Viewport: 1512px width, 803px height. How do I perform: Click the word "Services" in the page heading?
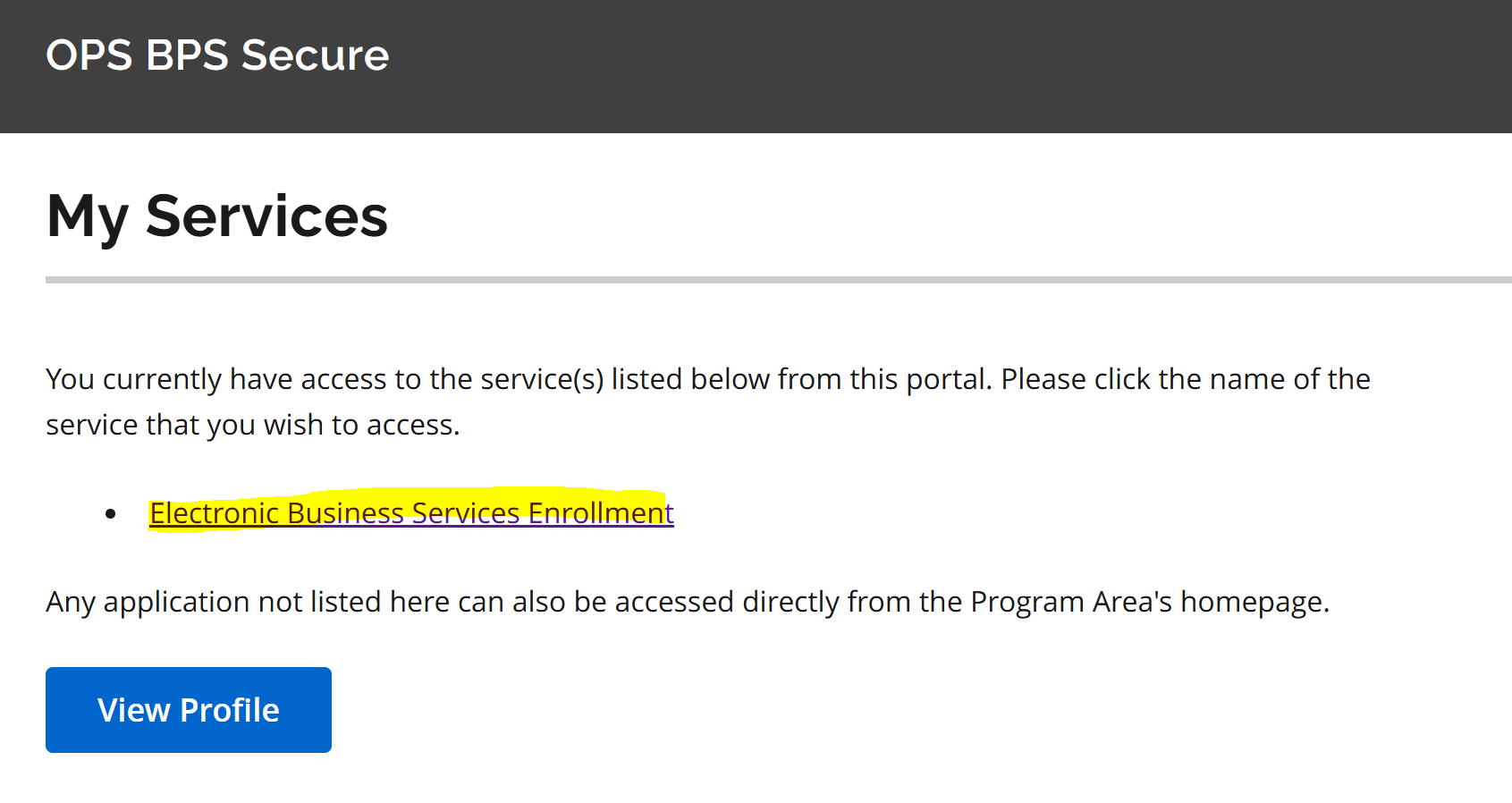(x=266, y=216)
